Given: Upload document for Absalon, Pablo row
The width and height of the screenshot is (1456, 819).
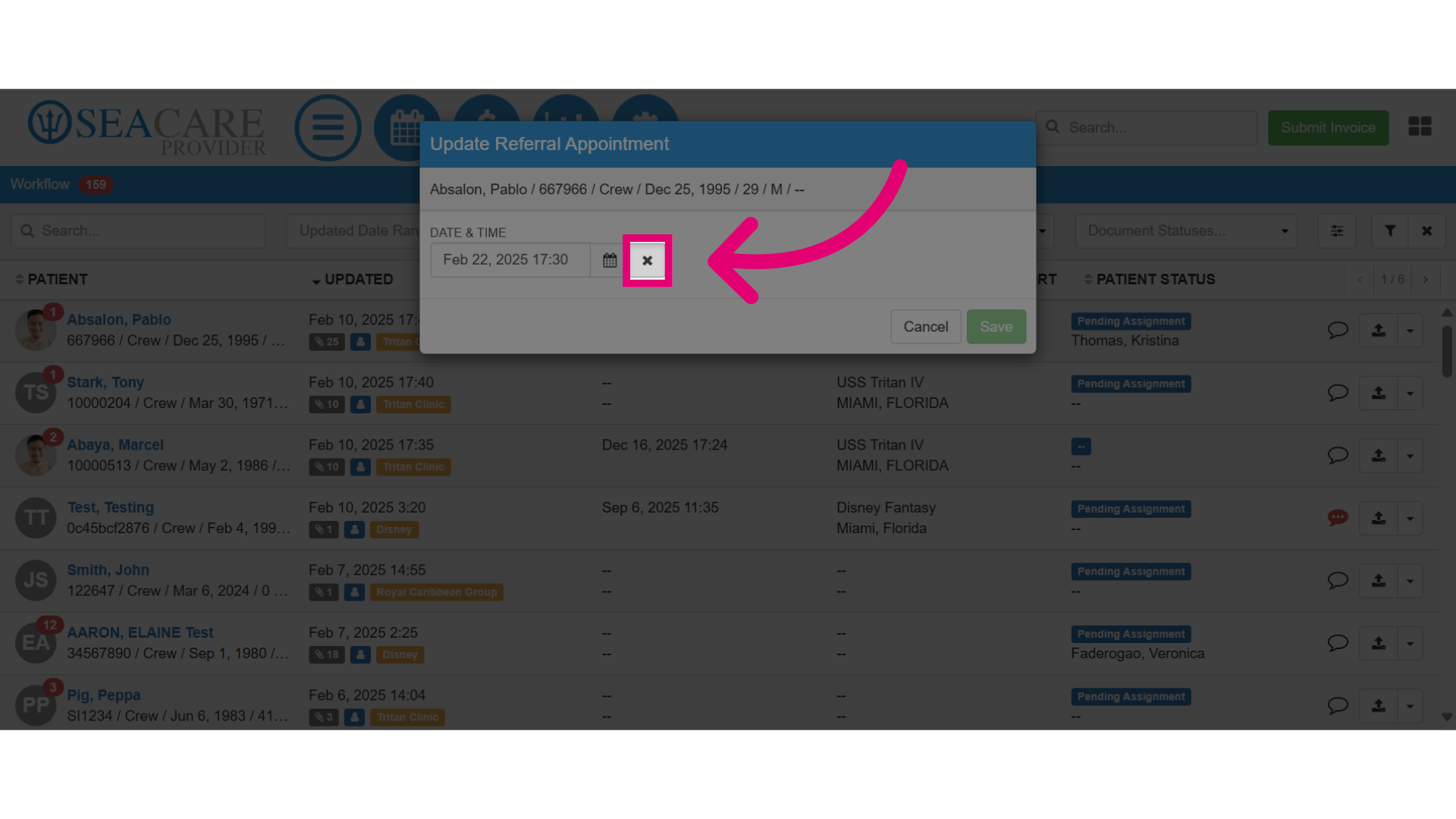Looking at the screenshot, I should [x=1379, y=331].
